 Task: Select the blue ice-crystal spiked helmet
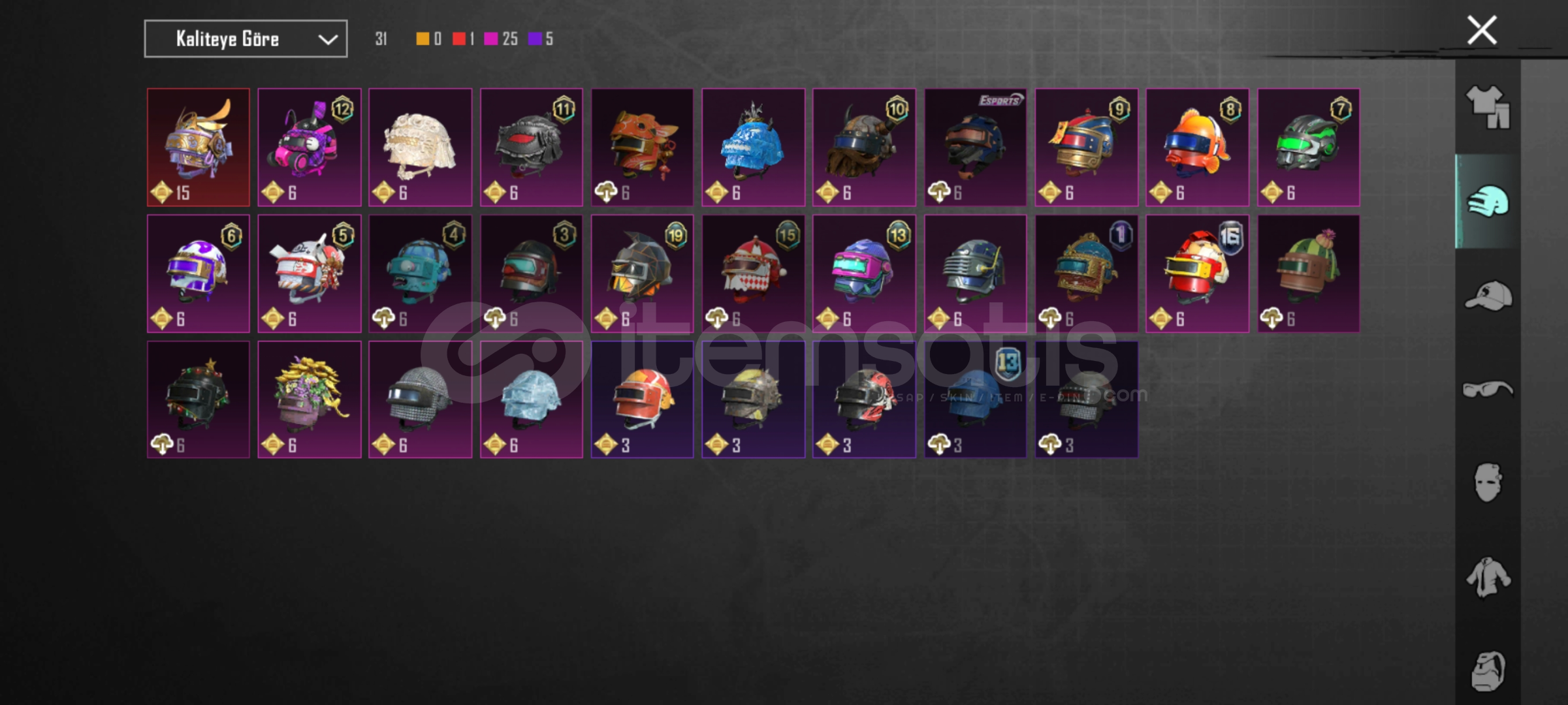pos(753,148)
